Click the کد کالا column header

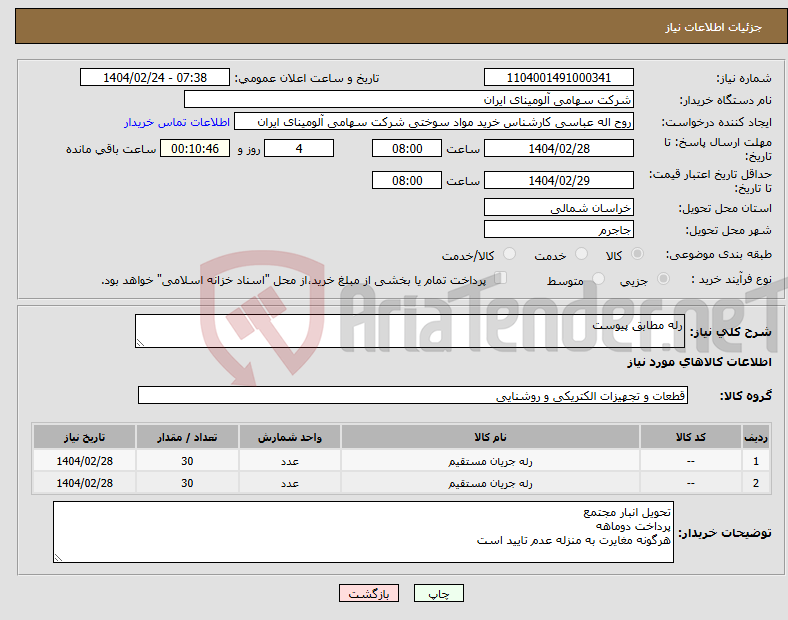tap(691, 437)
